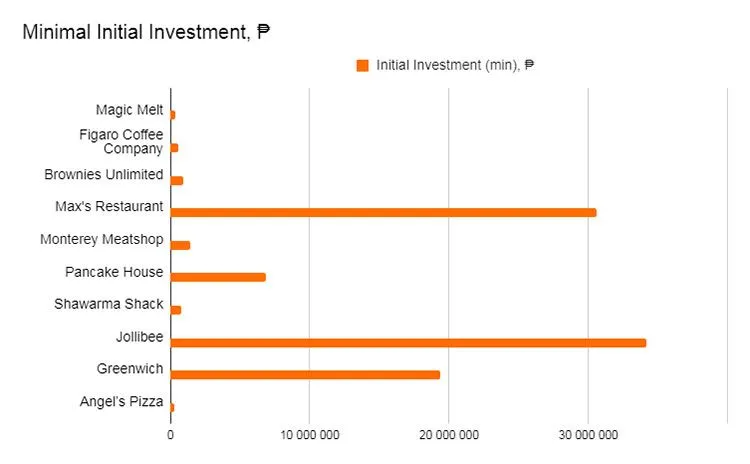Image resolution: width=750 pixels, height=464 pixels.
Task: Click the Monterey Meatshop bar
Action: [x=180, y=245]
